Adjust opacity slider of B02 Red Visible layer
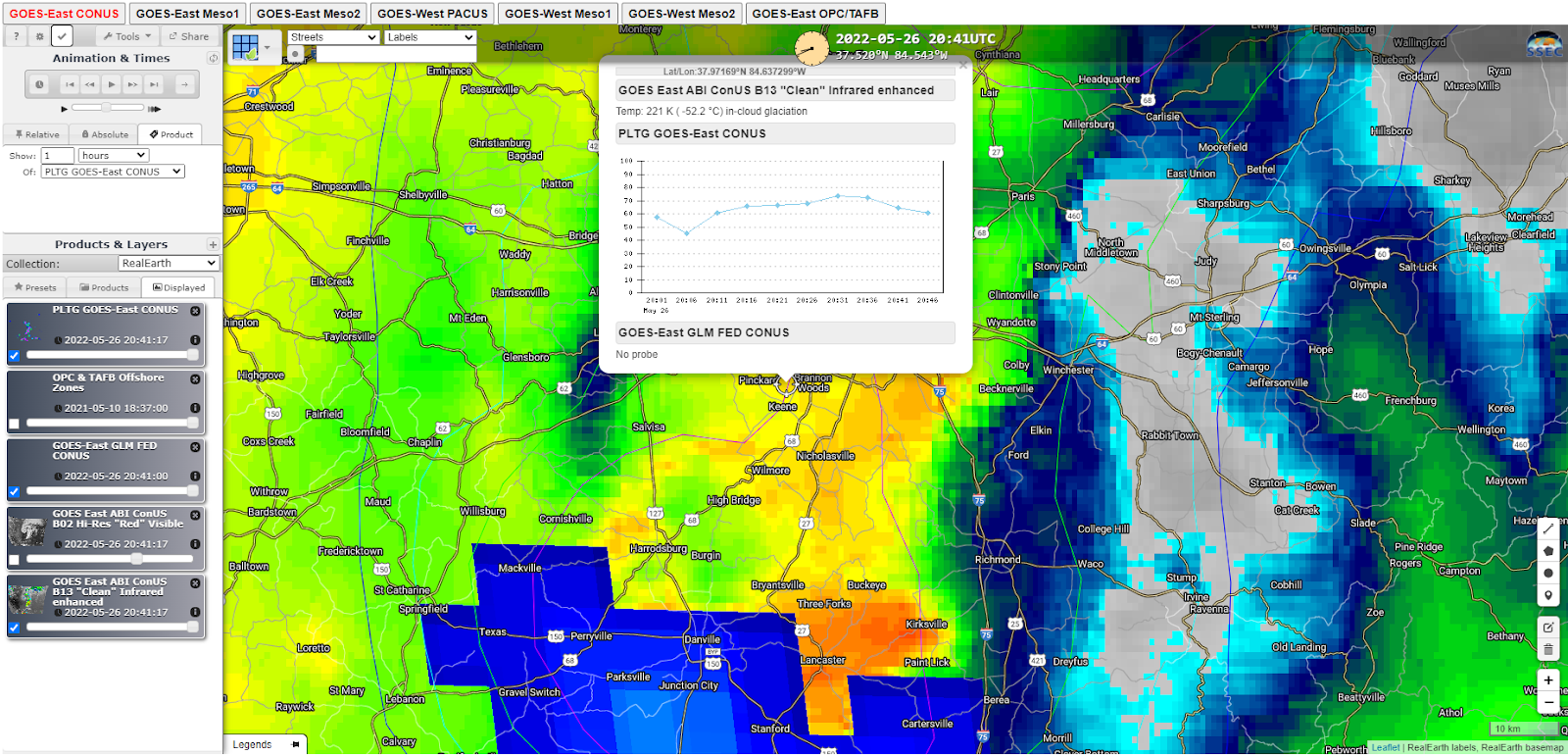This screenshot has height=755, width=1568. pyautogui.click(x=112, y=559)
